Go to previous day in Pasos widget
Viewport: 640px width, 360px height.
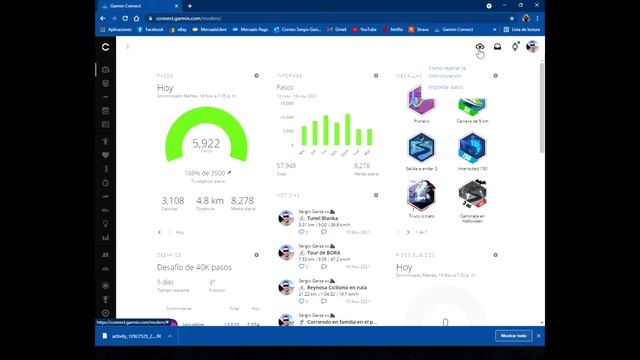pos(160,232)
